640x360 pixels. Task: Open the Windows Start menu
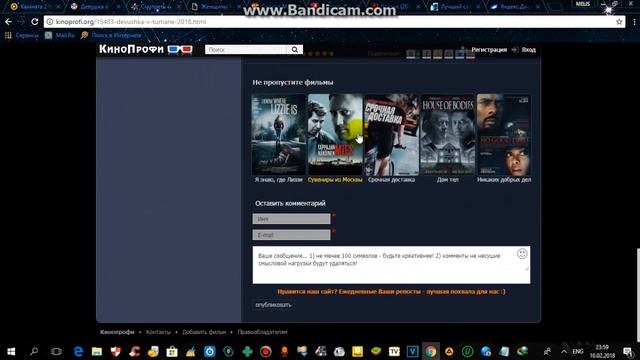(11, 351)
